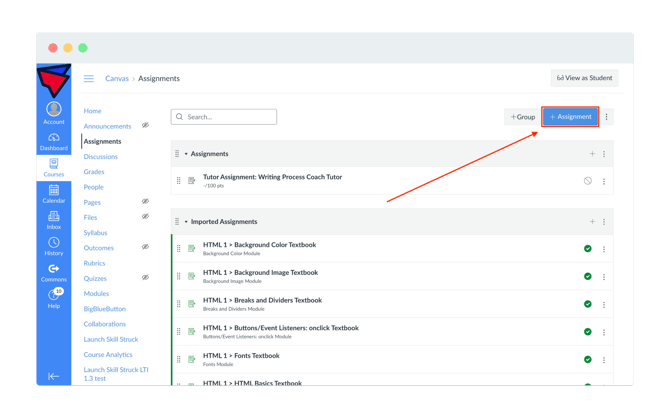
Task: Open the Inbox icon in blue sidebar
Action: [x=54, y=216]
